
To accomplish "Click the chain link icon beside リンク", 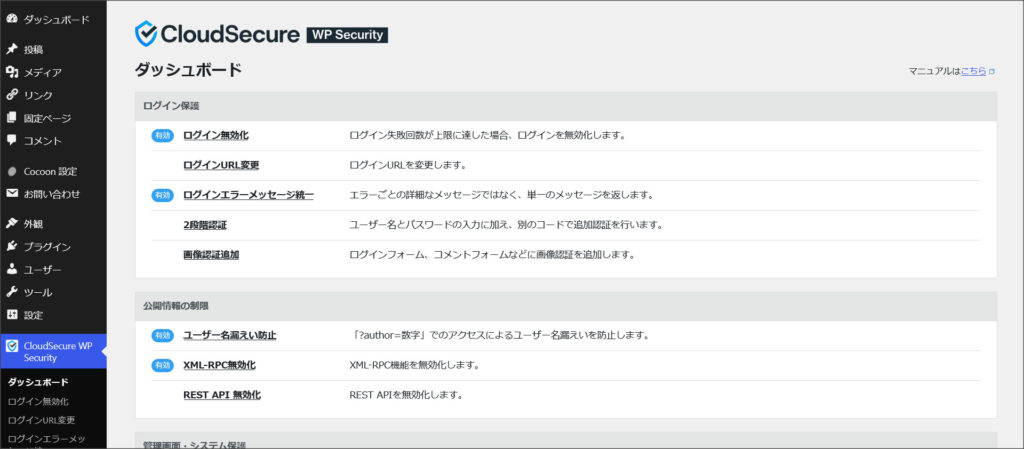I will click(x=11, y=95).
